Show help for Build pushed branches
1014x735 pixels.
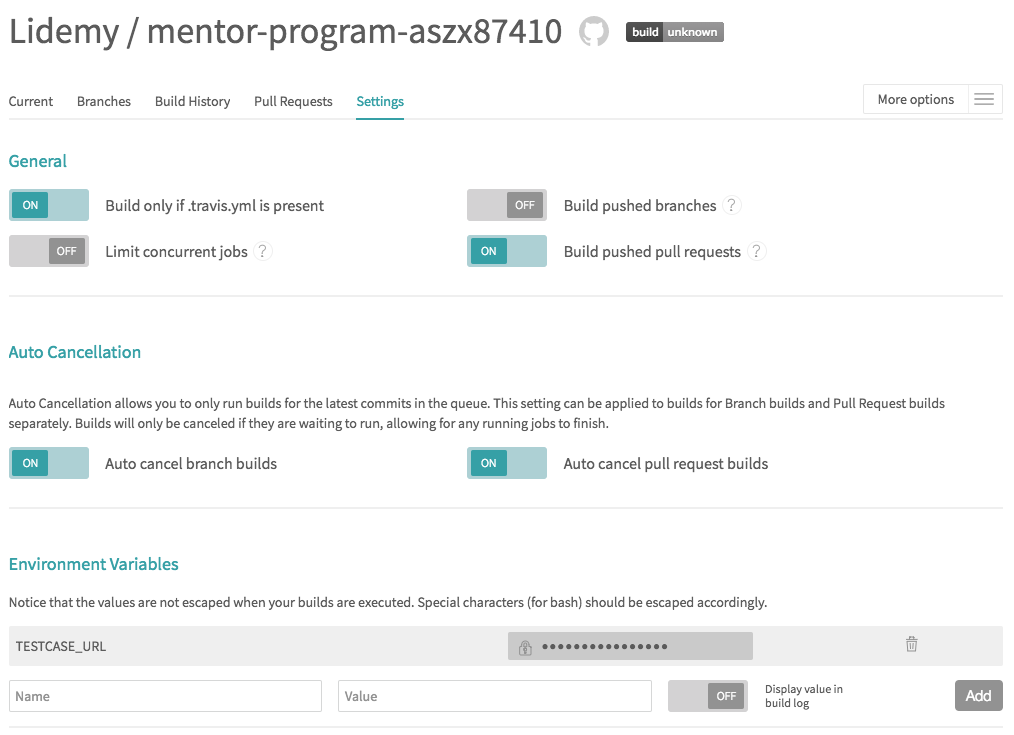coord(731,205)
